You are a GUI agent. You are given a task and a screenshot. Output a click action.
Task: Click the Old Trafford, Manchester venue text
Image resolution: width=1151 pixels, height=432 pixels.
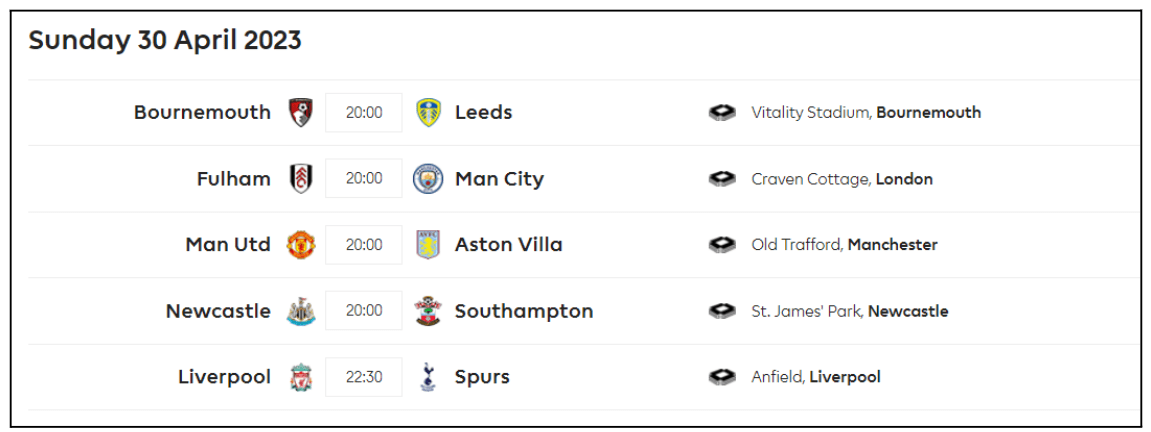(844, 245)
